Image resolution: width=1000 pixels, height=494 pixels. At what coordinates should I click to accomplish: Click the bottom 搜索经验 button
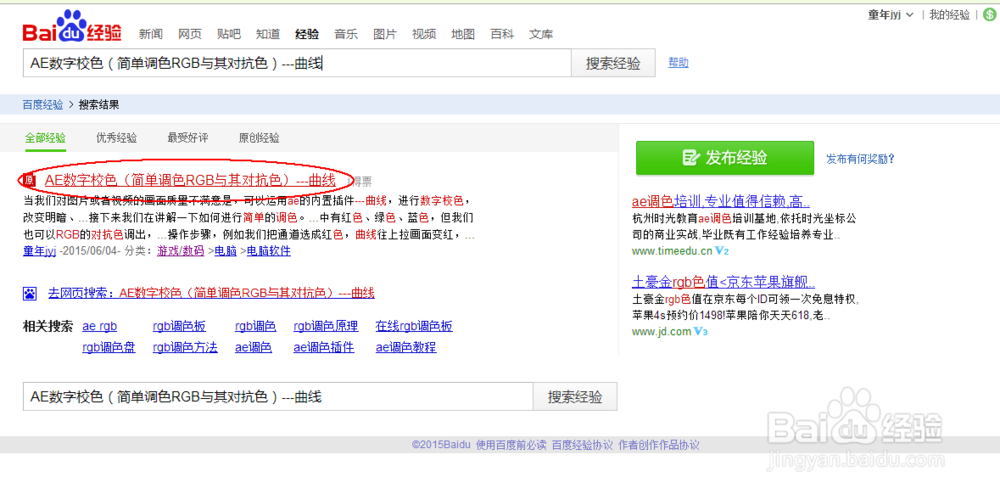point(575,396)
